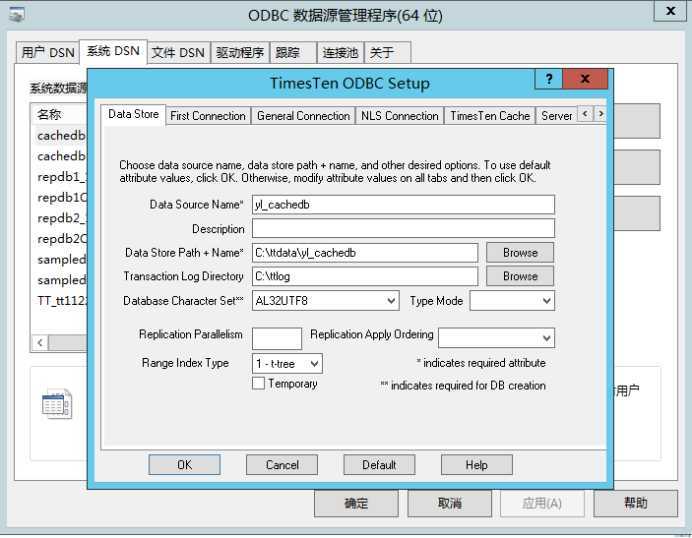692x538 pixels.
Task: Show previous tabs using left arrow
Action: [585, 114]
